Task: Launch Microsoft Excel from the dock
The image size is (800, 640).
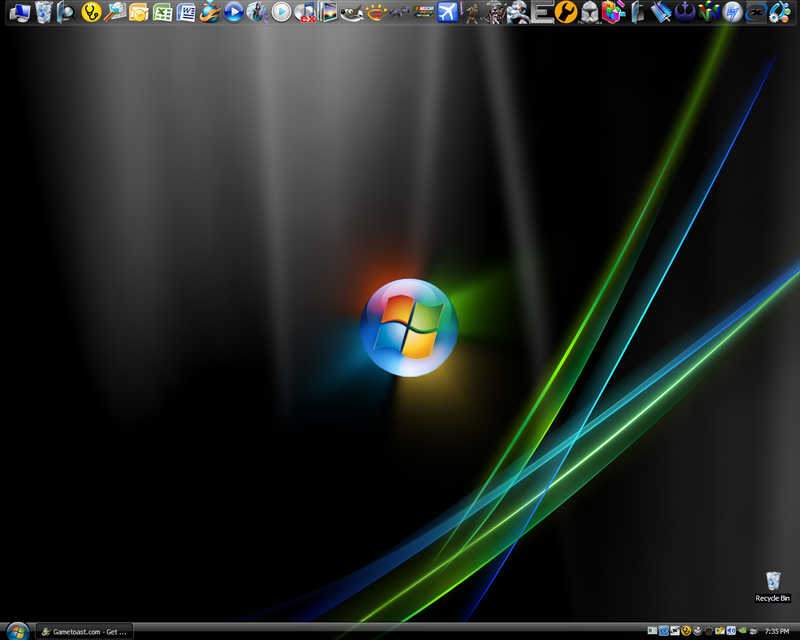Action: (x=162, y=12)
